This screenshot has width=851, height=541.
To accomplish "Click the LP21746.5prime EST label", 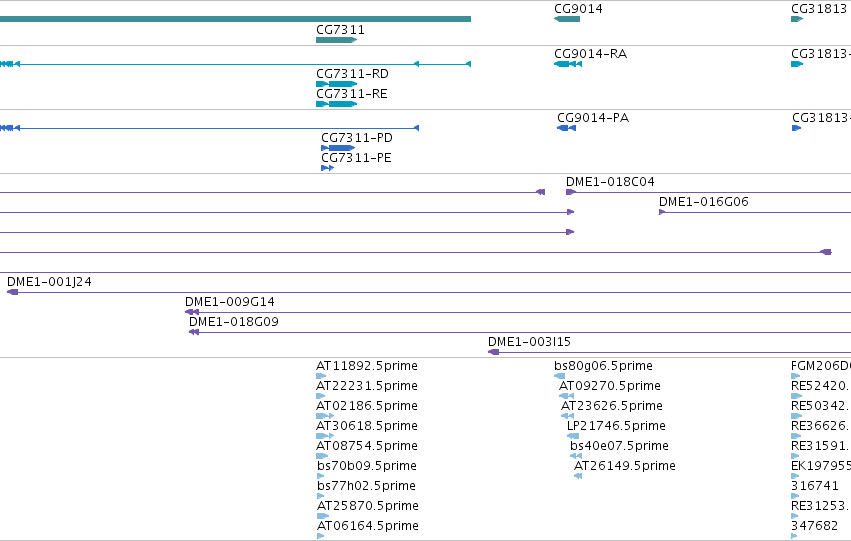I will point(616,426).
